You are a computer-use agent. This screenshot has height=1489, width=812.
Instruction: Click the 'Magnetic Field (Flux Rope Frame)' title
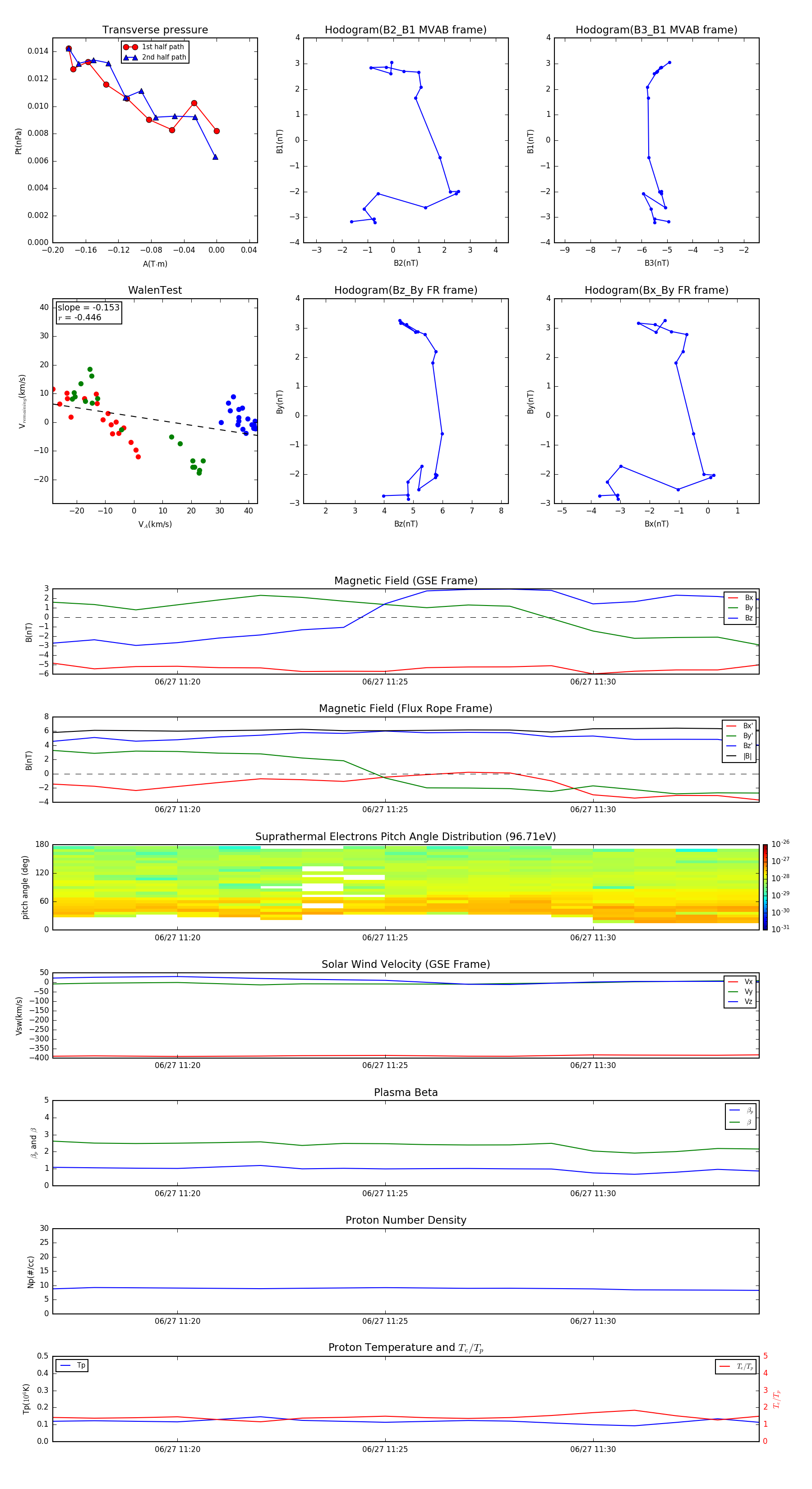[406, 709]
